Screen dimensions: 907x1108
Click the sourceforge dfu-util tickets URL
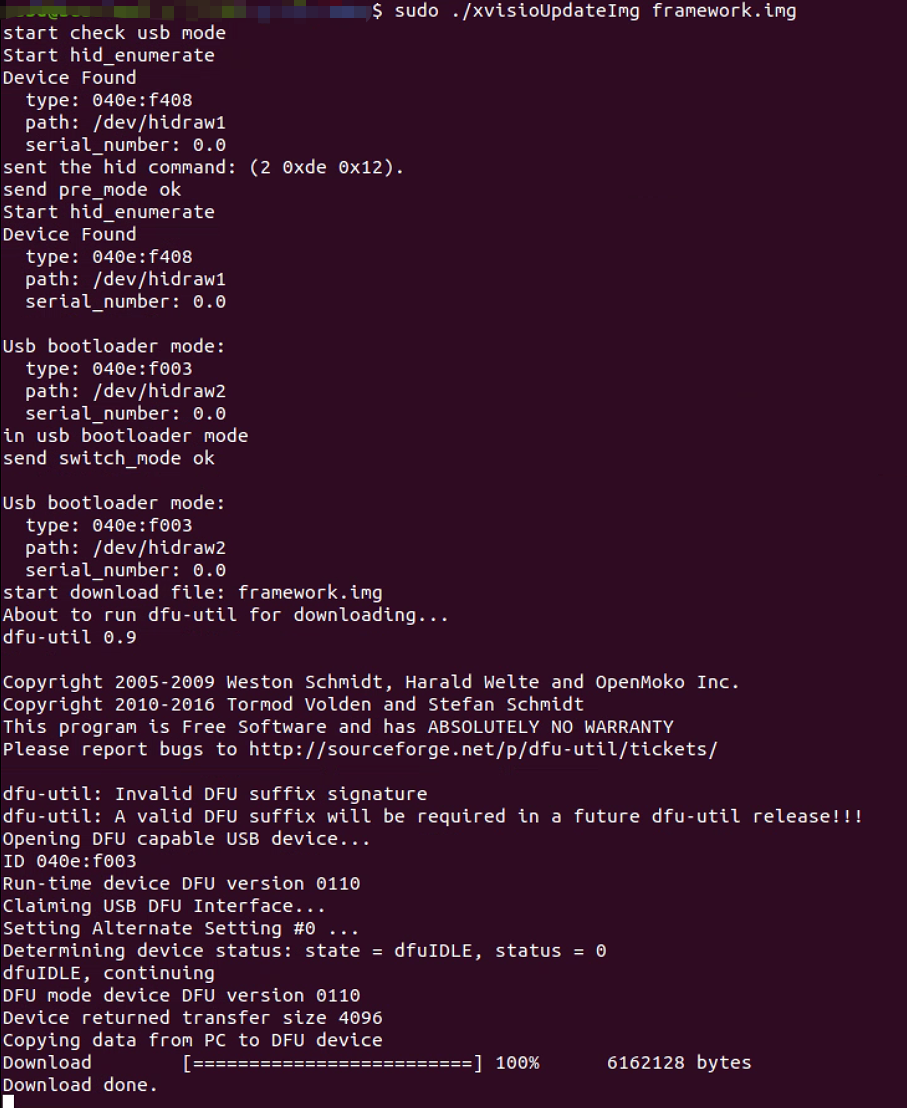coord(483,749)
